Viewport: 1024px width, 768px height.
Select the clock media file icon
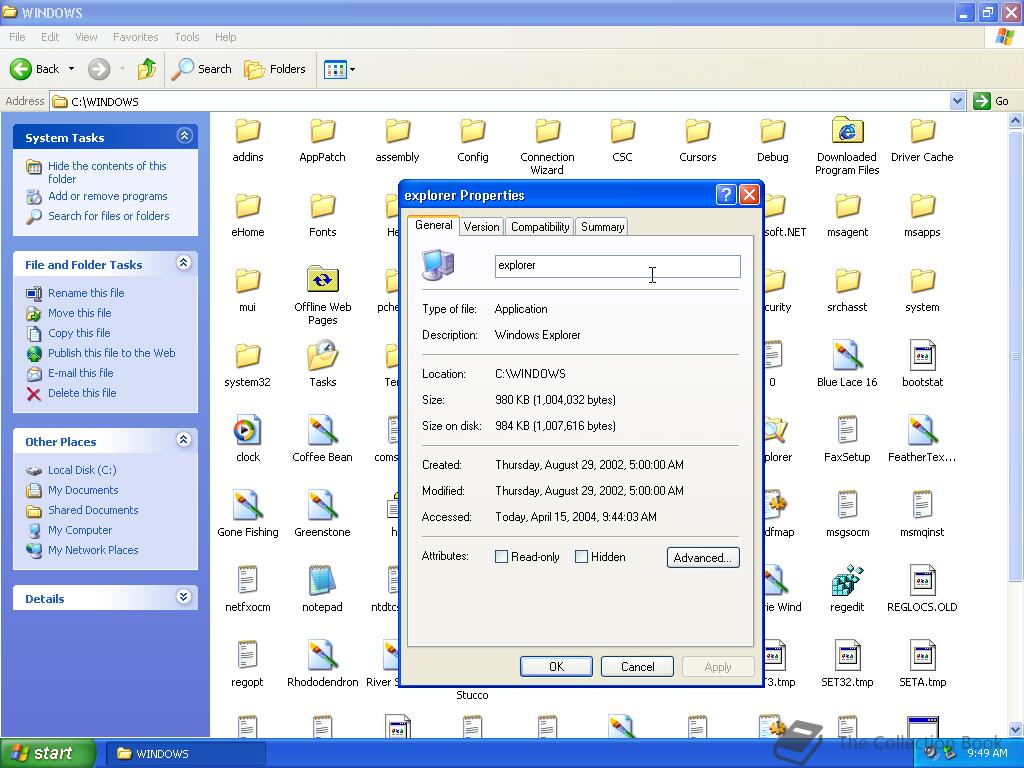point(248,430)
